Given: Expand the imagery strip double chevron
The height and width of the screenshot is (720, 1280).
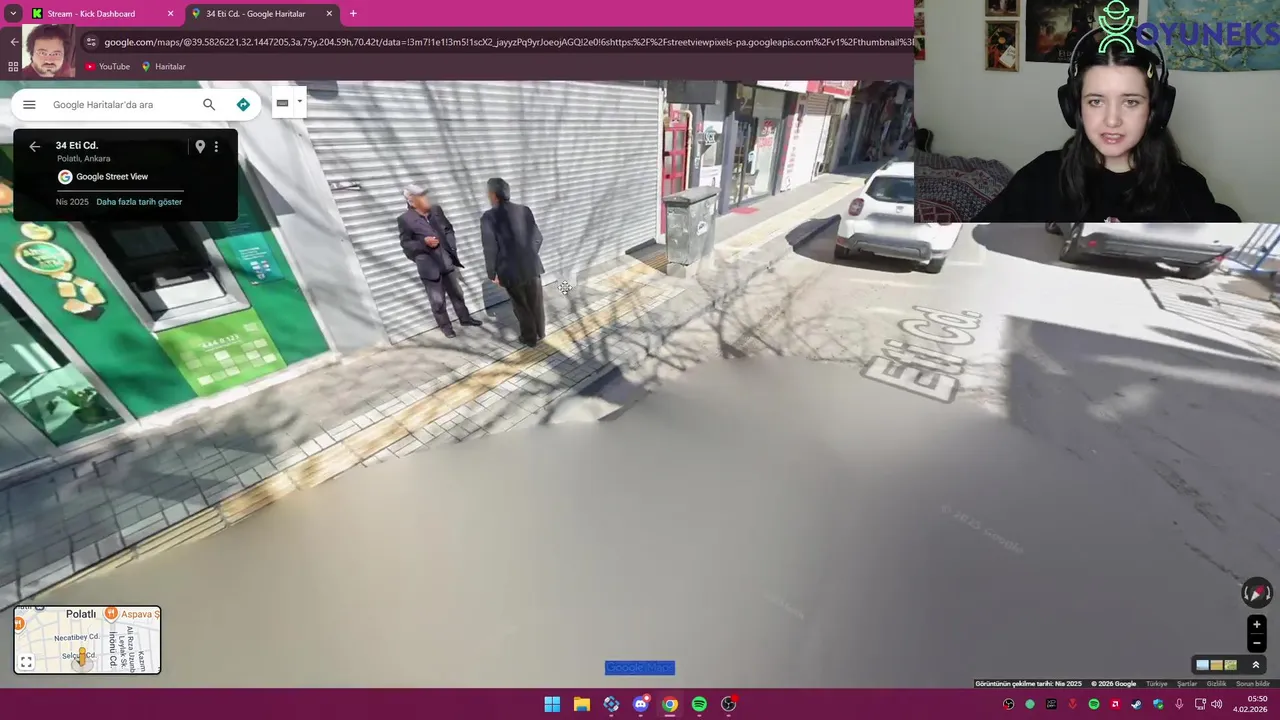Looking at the screenshot, I should 1256,665.
